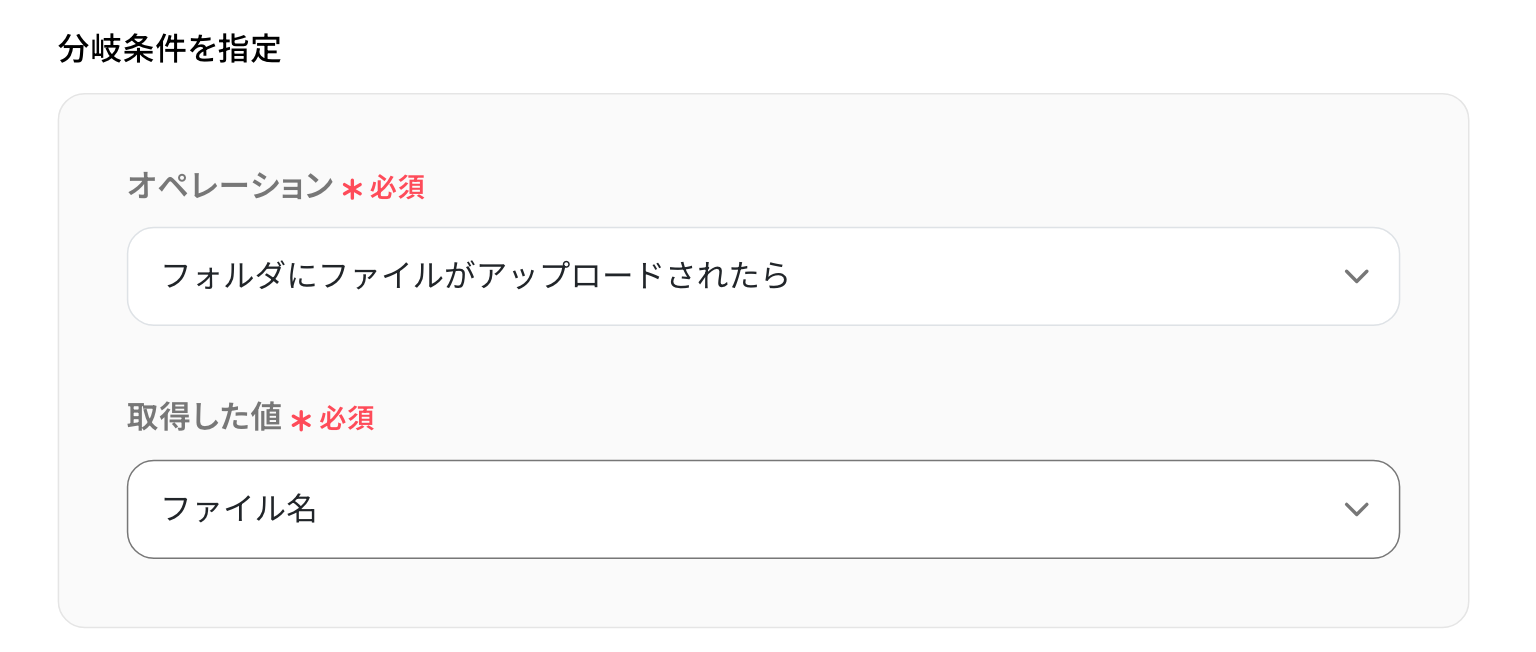
Task: Open the 取得した値 dropdown
Action: pos(762,509)
